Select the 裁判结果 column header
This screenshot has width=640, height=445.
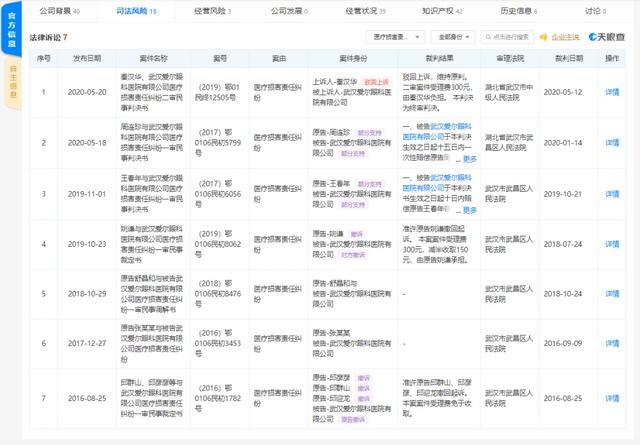440,58
